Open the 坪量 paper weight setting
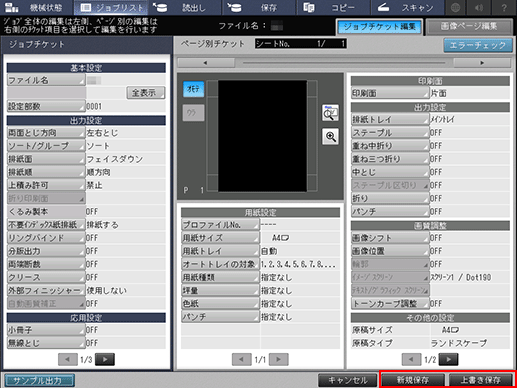The width and height of the screenshot is (517, 388). [220, 291]
